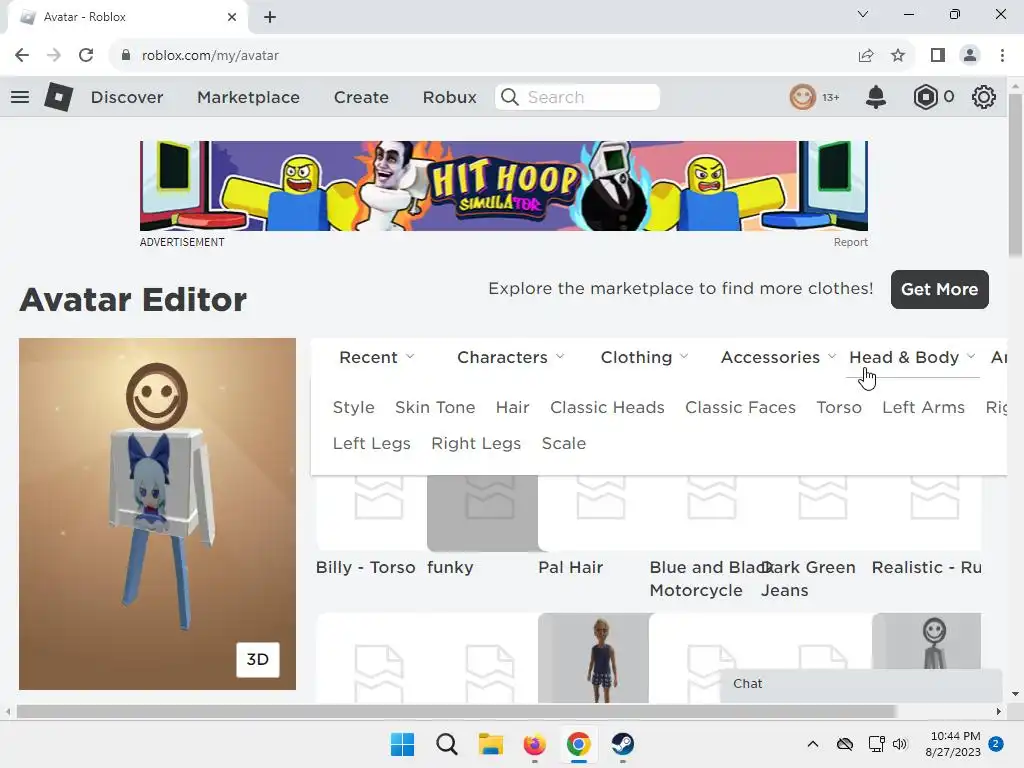This screenshot has height=768, width=1024.
Task: Open the Create page link
Action: [361, 97]
